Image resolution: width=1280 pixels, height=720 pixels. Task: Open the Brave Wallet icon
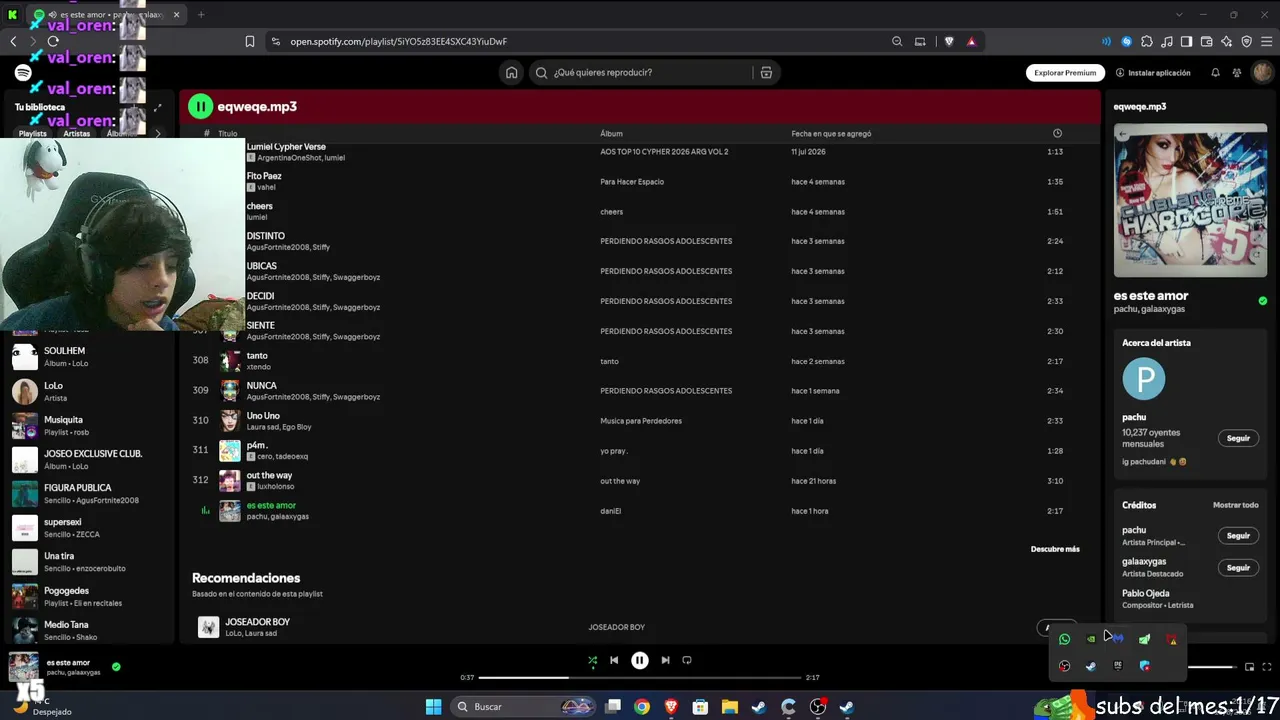coord(1207,41)
